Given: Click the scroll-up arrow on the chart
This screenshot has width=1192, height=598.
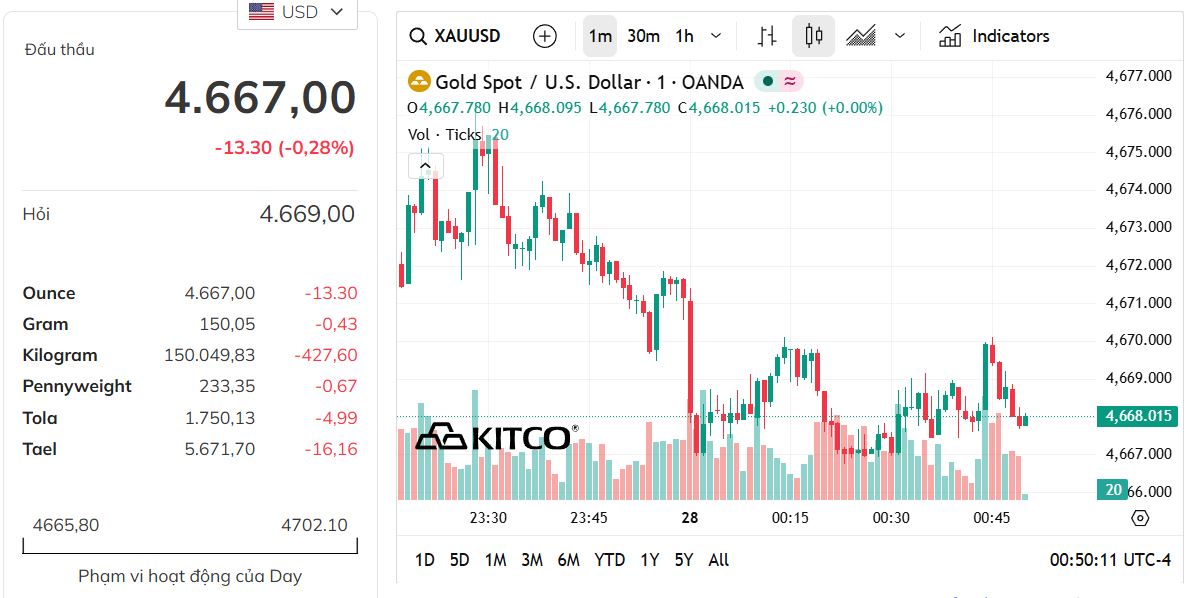Looking at the screenshot, I should 425,165.
